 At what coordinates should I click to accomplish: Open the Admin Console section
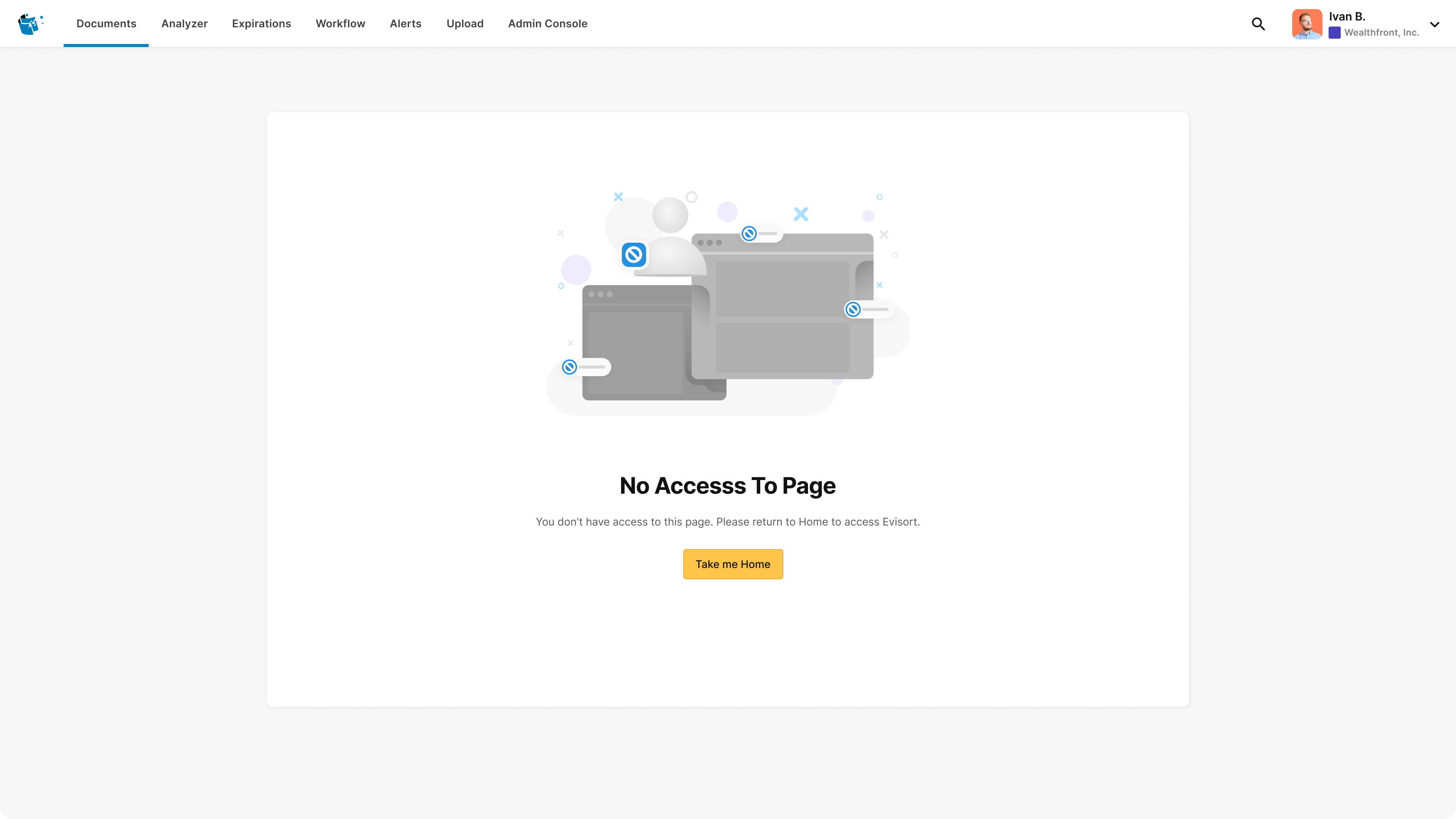pyautogui.click(x=547, y=23)
